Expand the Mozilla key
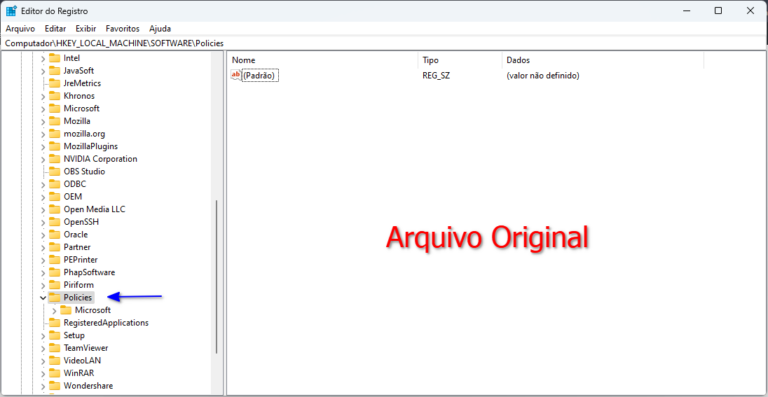Viewport: 768px width, 397px height. coord(43,121)
